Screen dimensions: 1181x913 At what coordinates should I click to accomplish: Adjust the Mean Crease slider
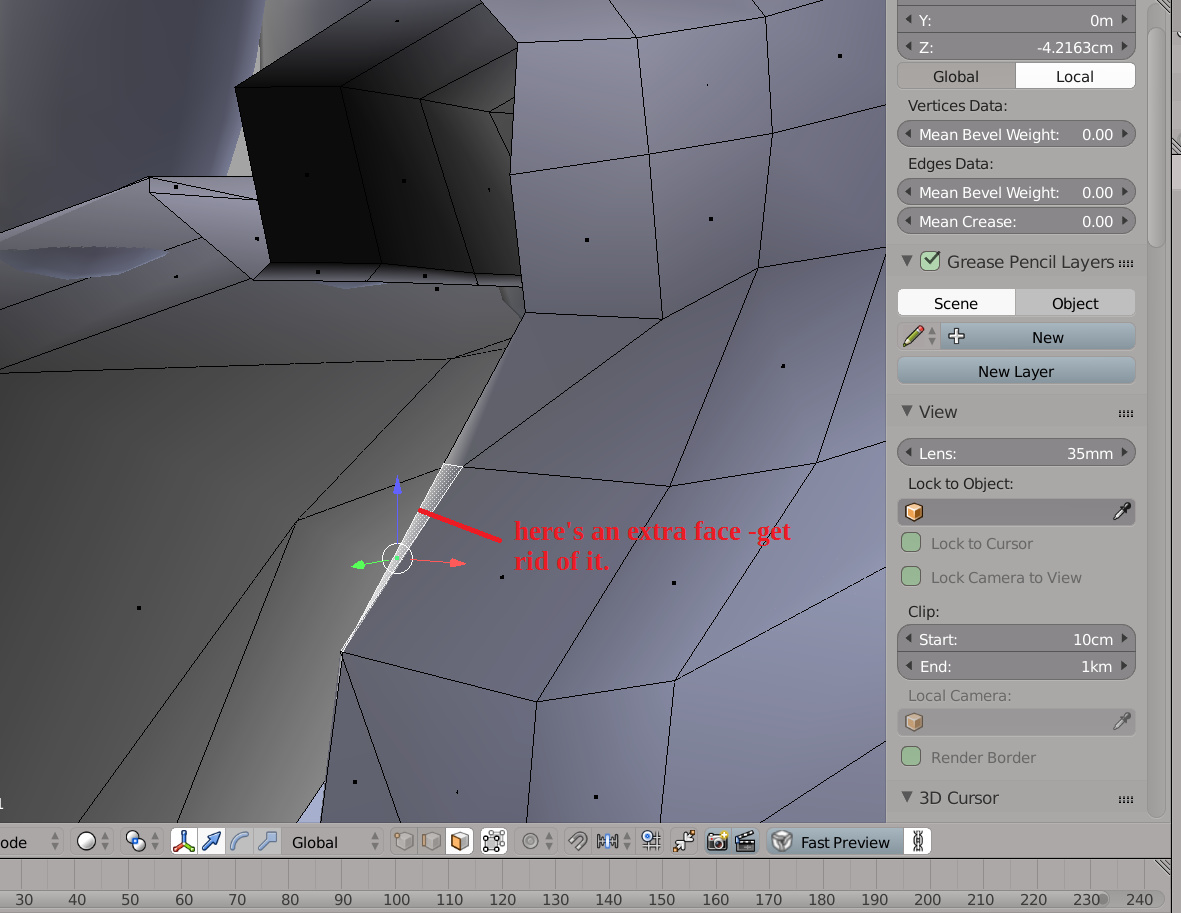(1016, 221)
